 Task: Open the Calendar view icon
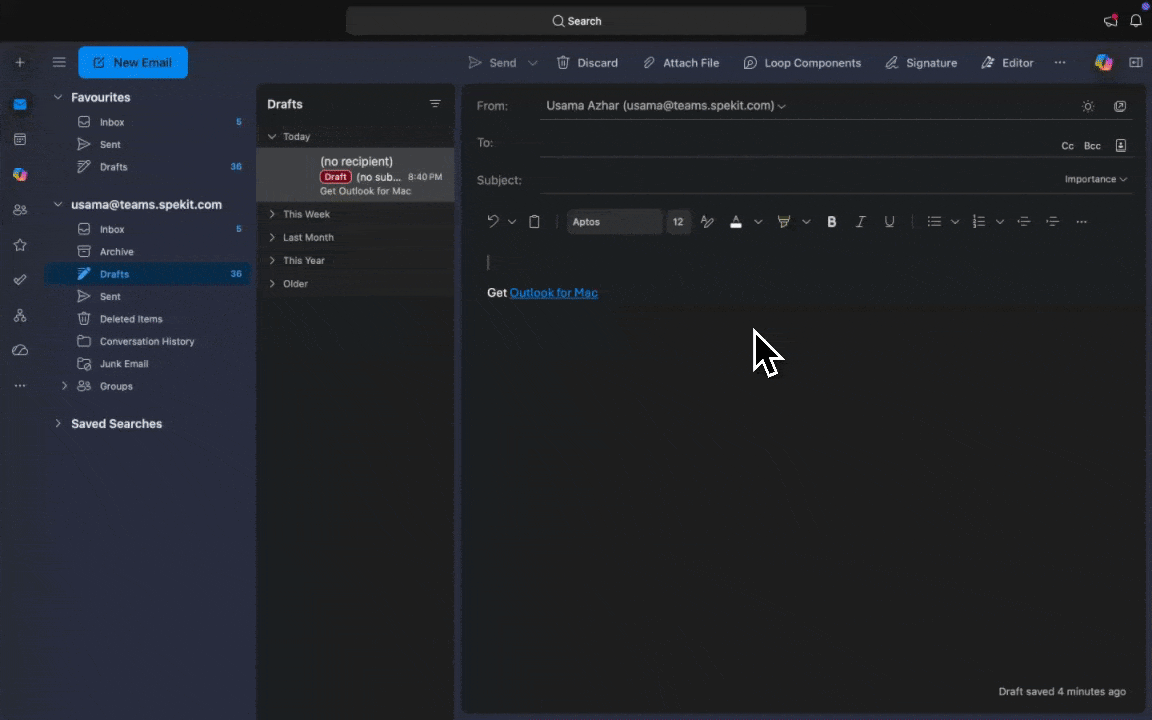click(20, 140)
